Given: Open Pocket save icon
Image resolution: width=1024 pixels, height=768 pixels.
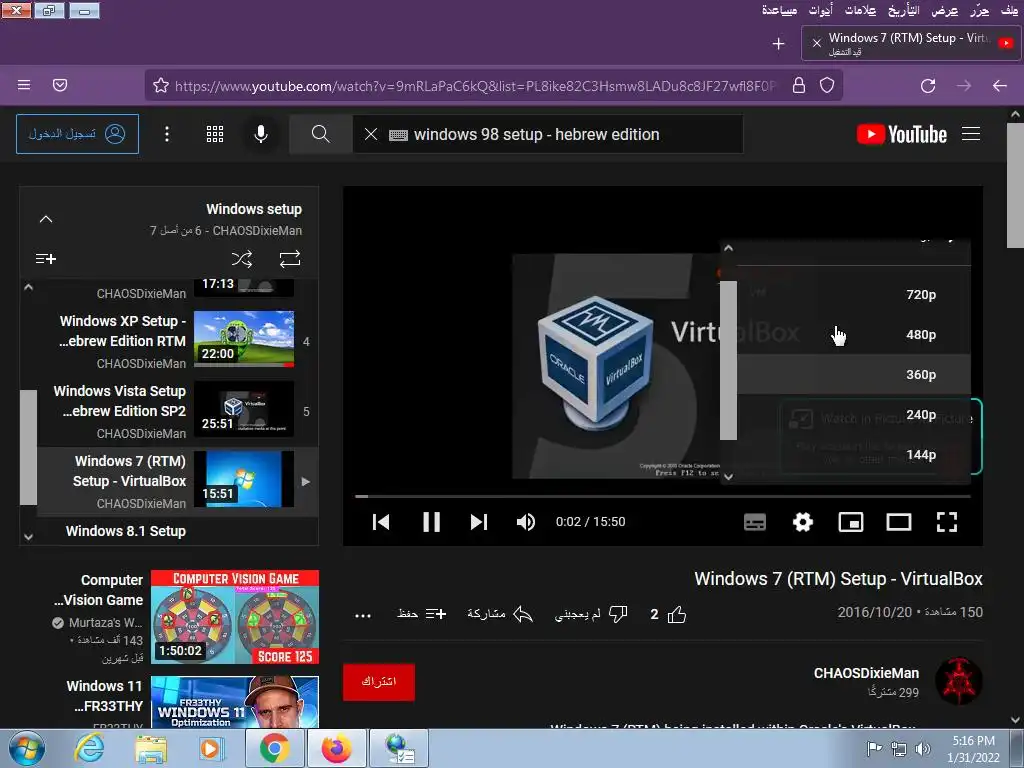Looking at the screenshot, I should tap(60, 85).
